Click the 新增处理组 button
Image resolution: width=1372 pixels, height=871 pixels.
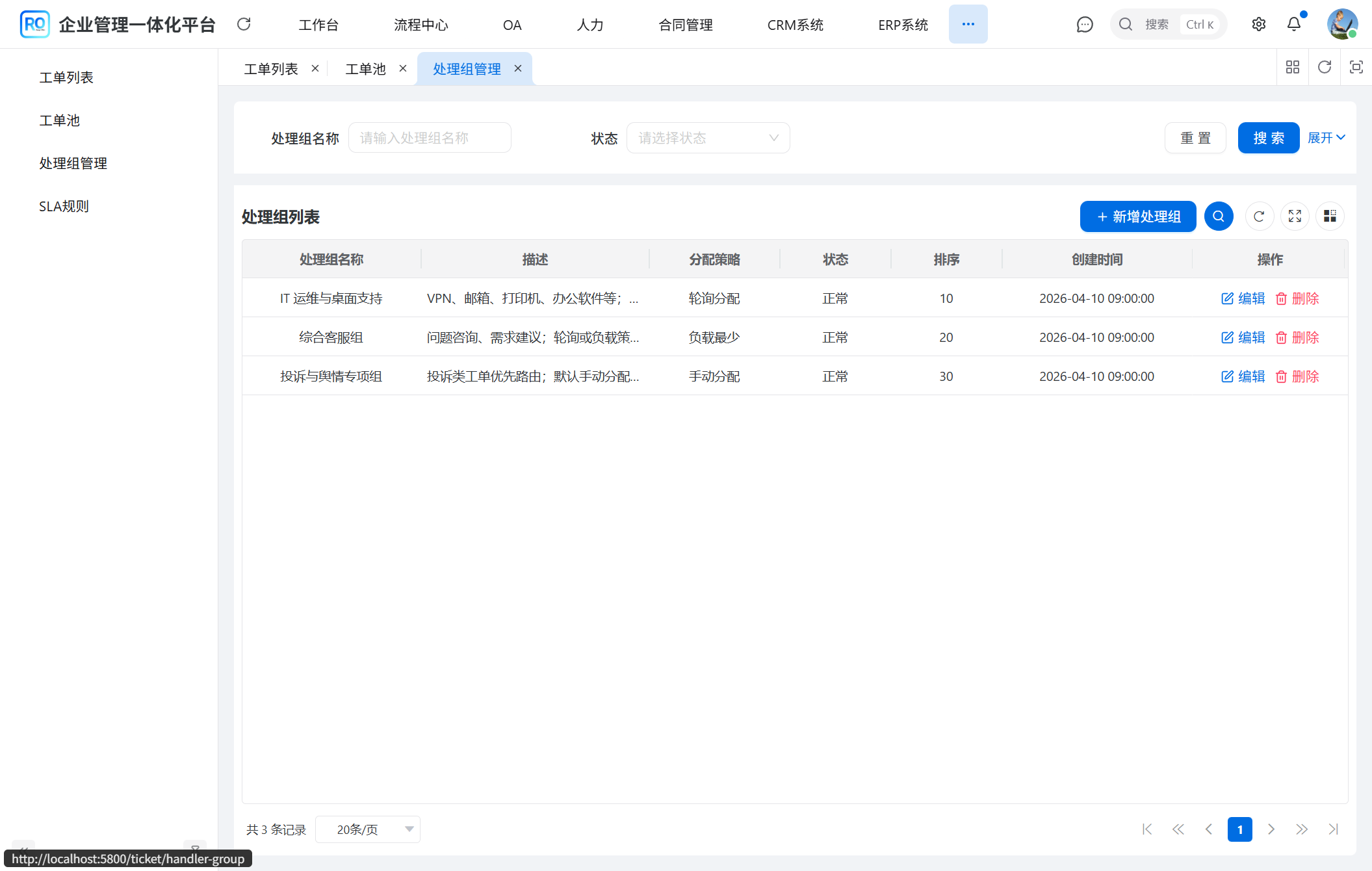coord(1138,216)
